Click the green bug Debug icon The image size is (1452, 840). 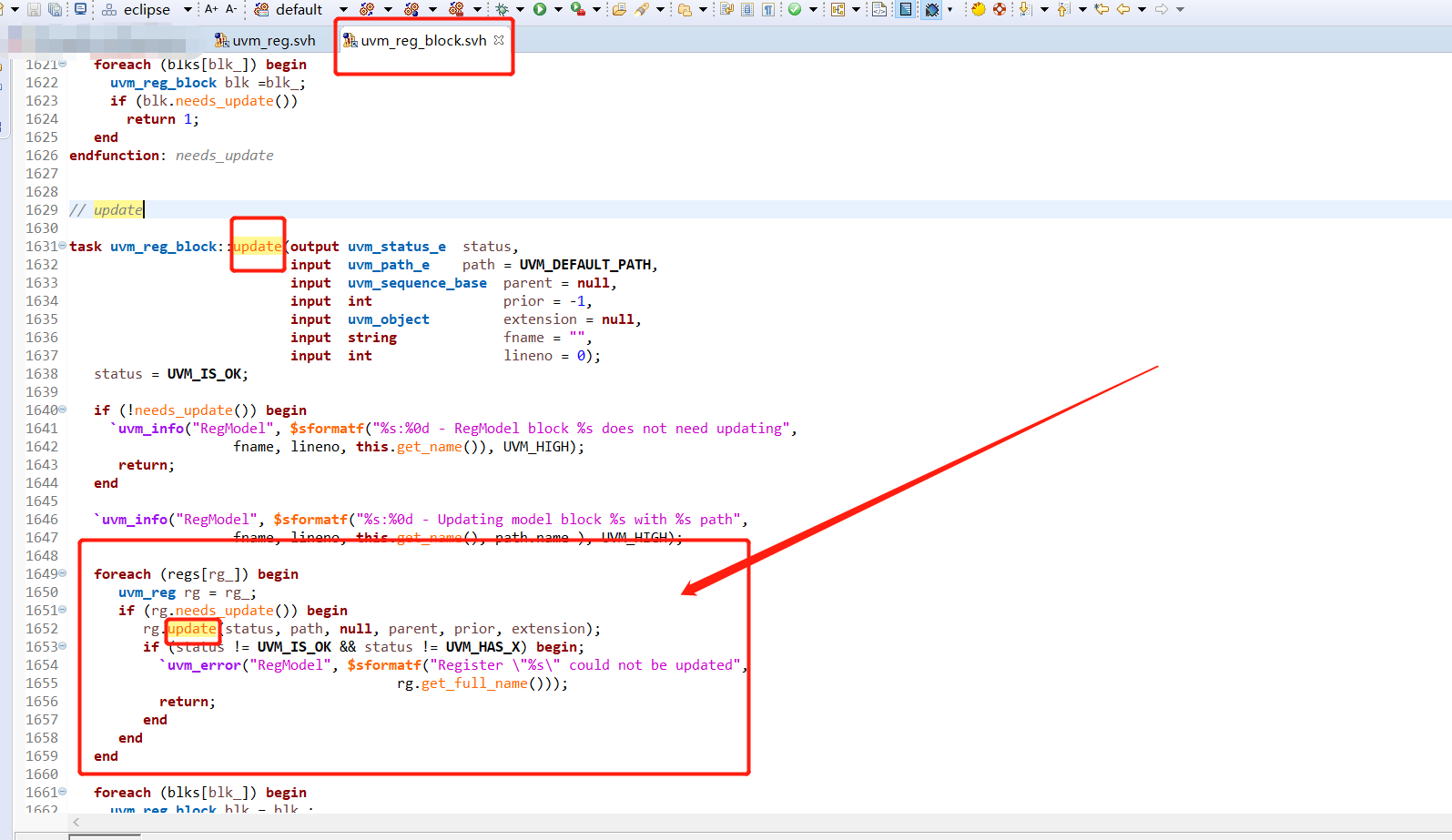coord(501,9)
